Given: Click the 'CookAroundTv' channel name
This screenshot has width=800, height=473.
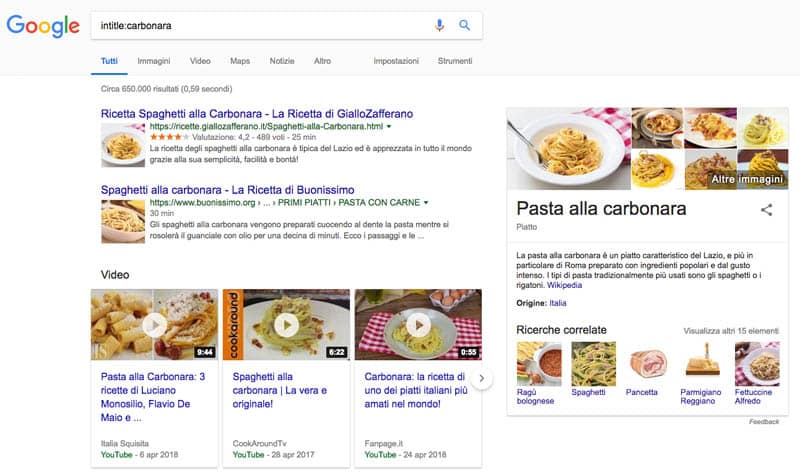Looking at the screenshot, I should pyautogui.click(x=259, y=443).
